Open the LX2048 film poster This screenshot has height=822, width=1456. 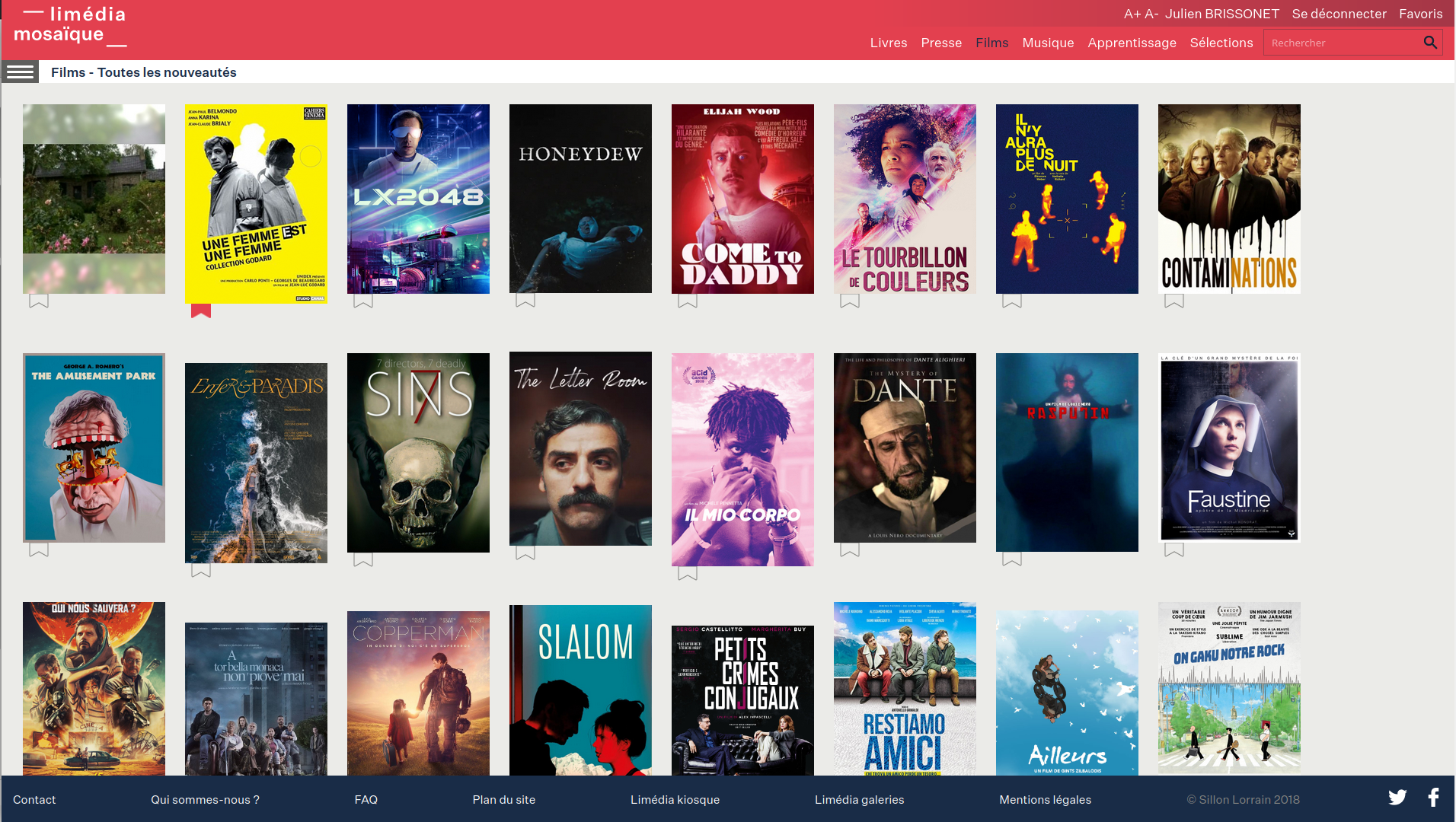click(418, 199)
